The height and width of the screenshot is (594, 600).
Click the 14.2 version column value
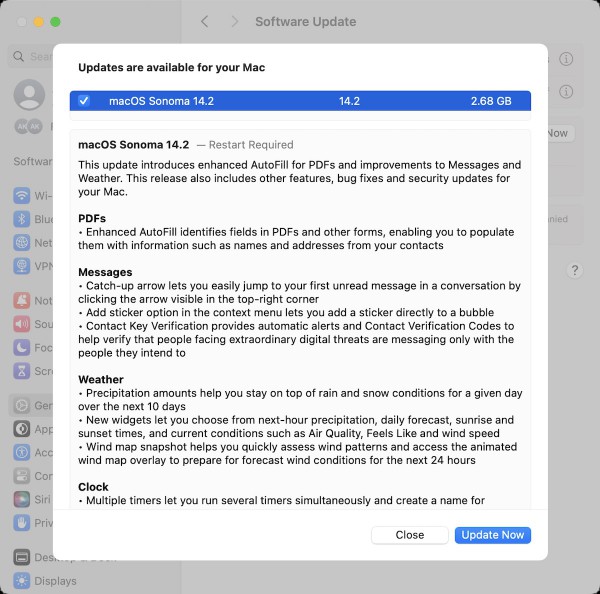point(349,101)
